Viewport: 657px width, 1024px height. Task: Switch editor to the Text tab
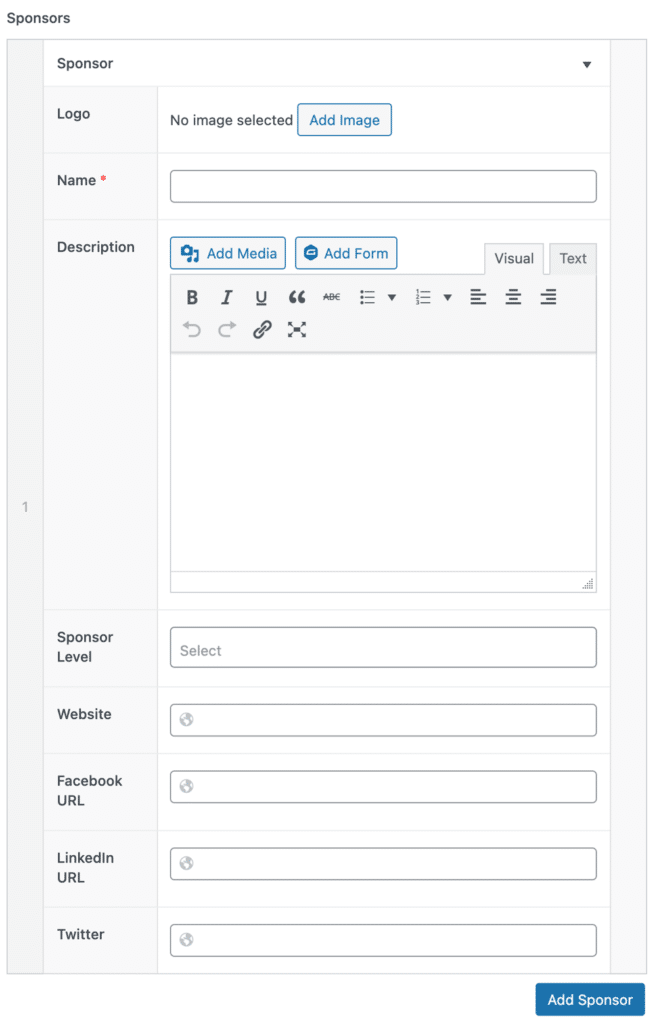pos(573,259)
